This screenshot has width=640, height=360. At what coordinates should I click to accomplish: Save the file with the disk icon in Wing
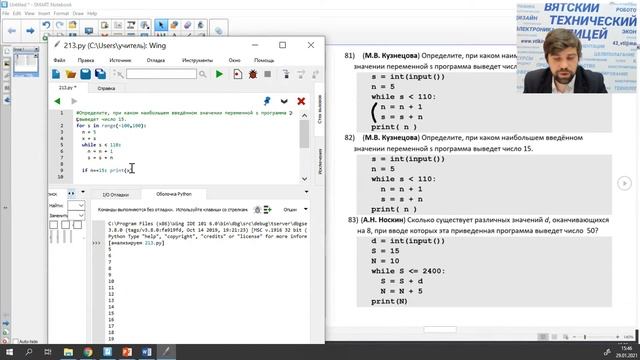[85, 74]
